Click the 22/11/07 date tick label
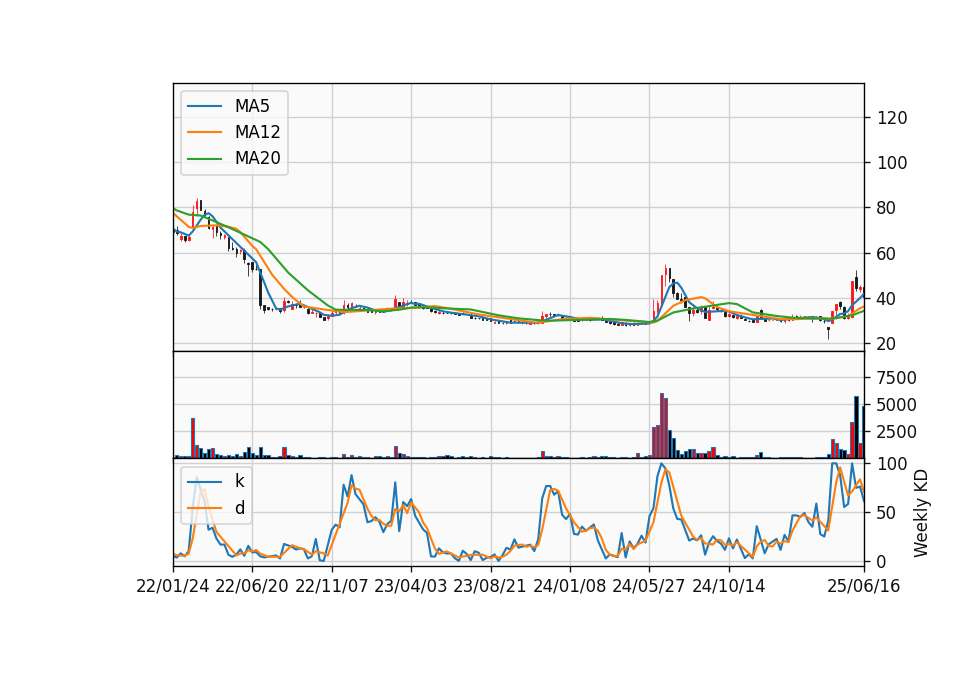The height and width of the screenshot is (690, 960). [332, 586]
